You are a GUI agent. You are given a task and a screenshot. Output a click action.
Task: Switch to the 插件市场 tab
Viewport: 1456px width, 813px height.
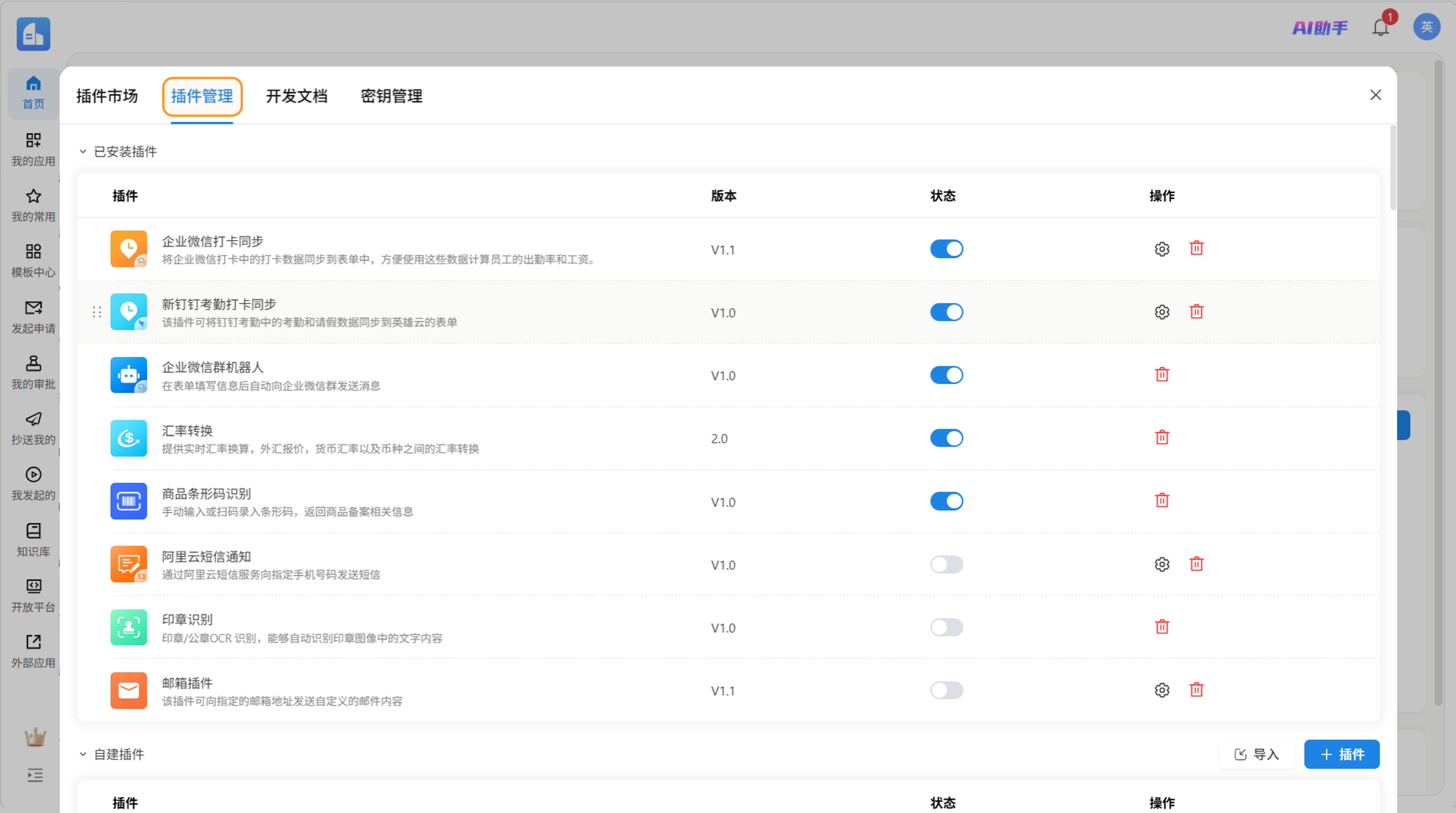pos(107,96)
